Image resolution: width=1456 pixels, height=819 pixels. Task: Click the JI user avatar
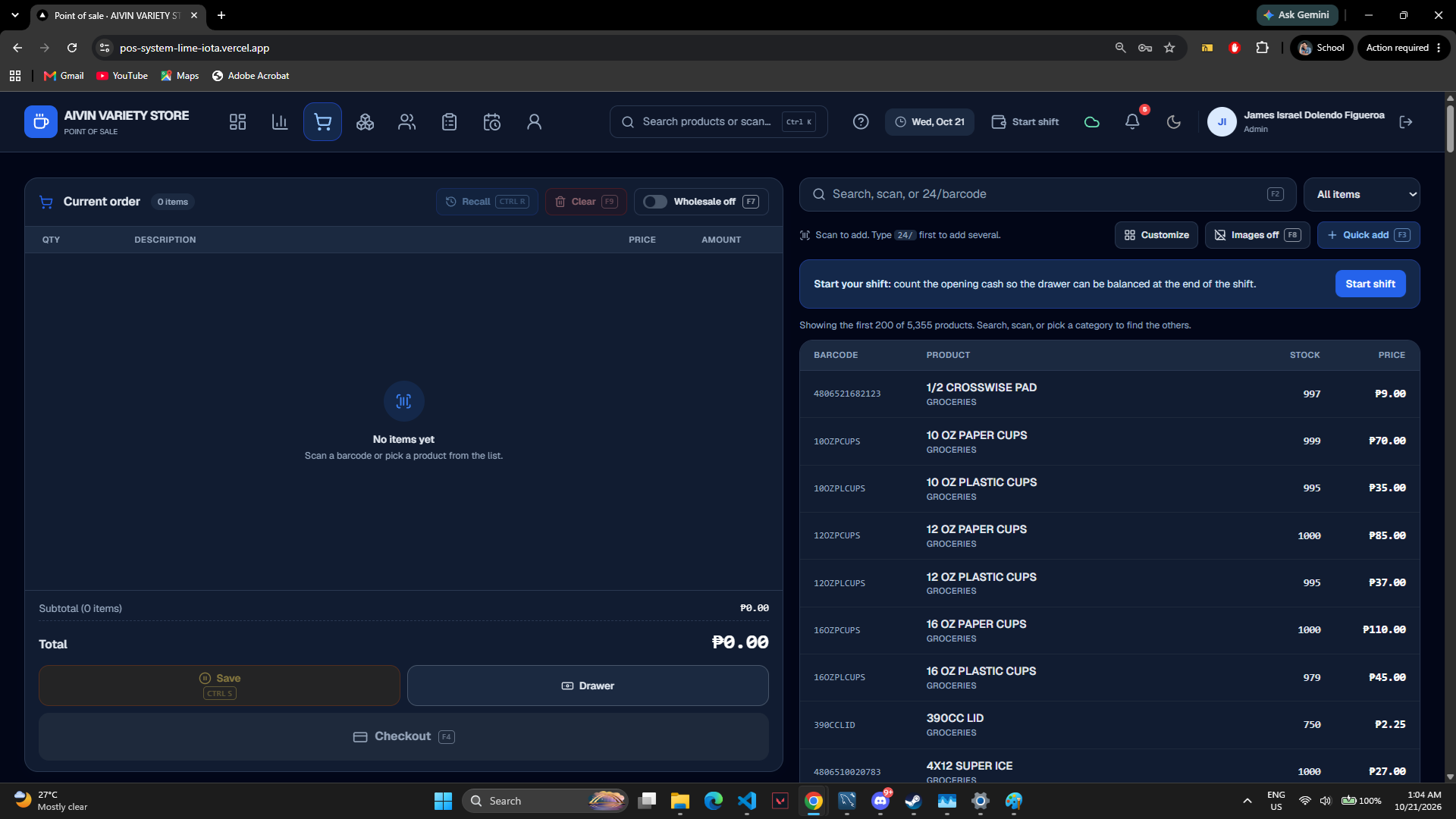pos(1222,122)
